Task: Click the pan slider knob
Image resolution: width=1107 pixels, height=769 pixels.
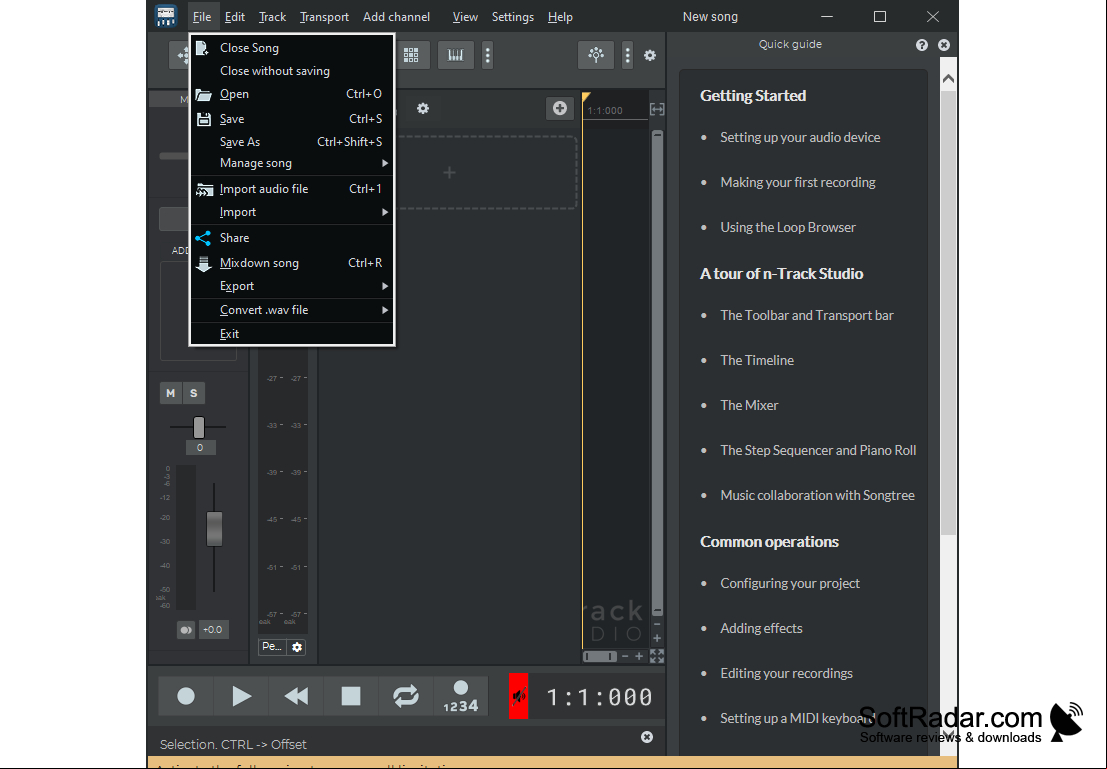Action: [x=199, y=427]
